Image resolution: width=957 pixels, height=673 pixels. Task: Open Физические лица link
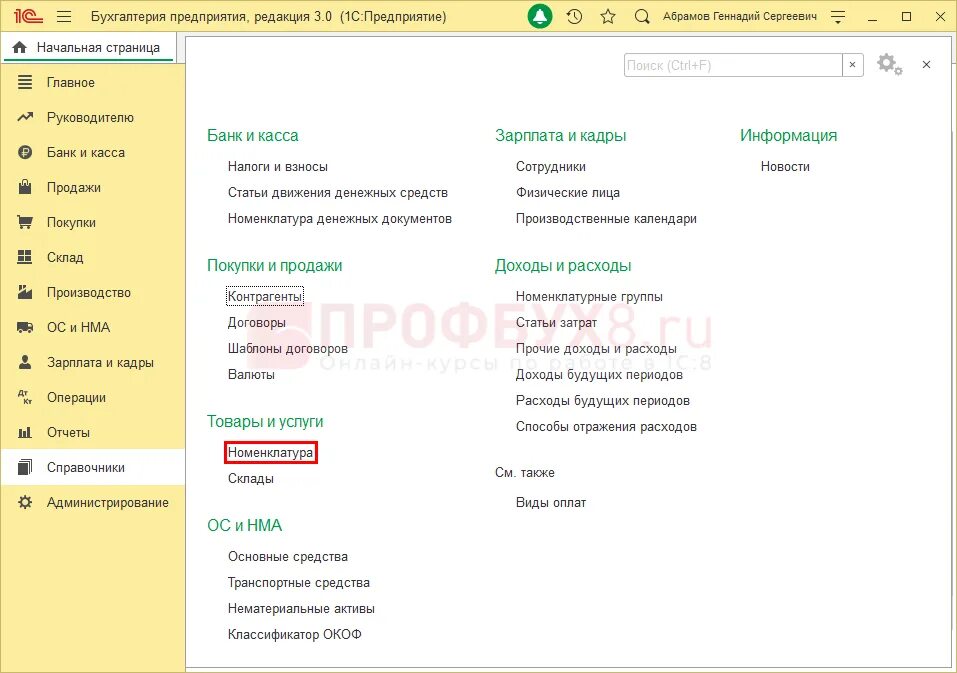click(x=568, y=193)
